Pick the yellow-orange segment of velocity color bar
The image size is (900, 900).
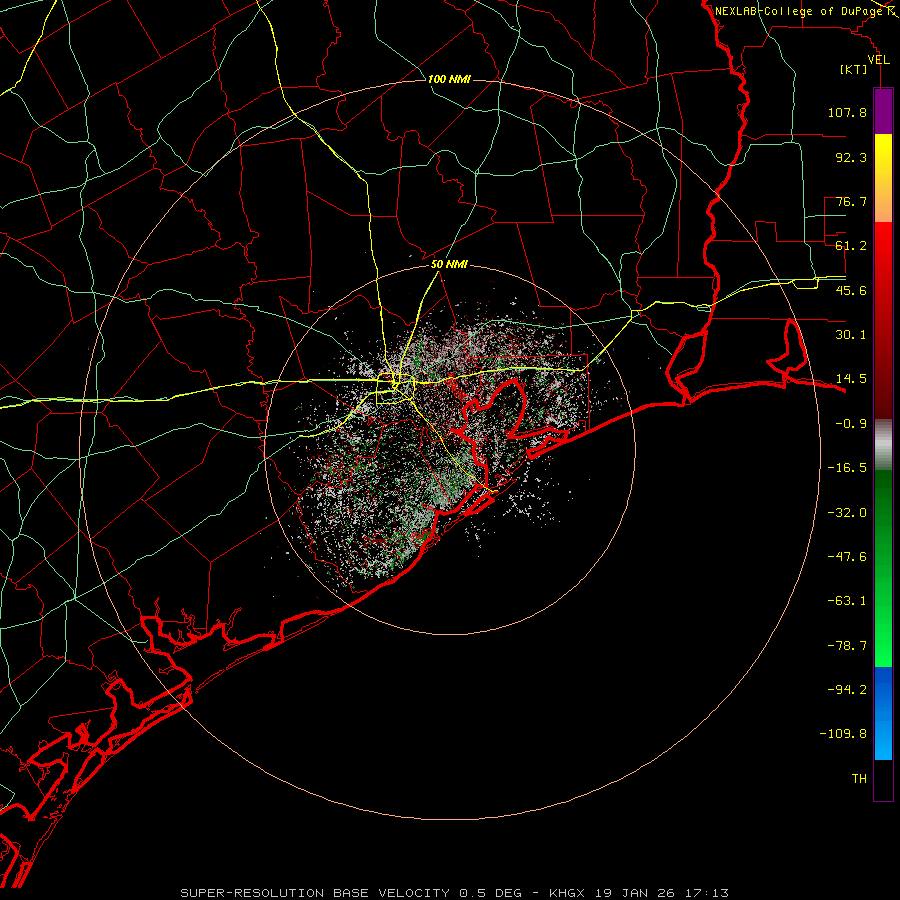point(883,178)
